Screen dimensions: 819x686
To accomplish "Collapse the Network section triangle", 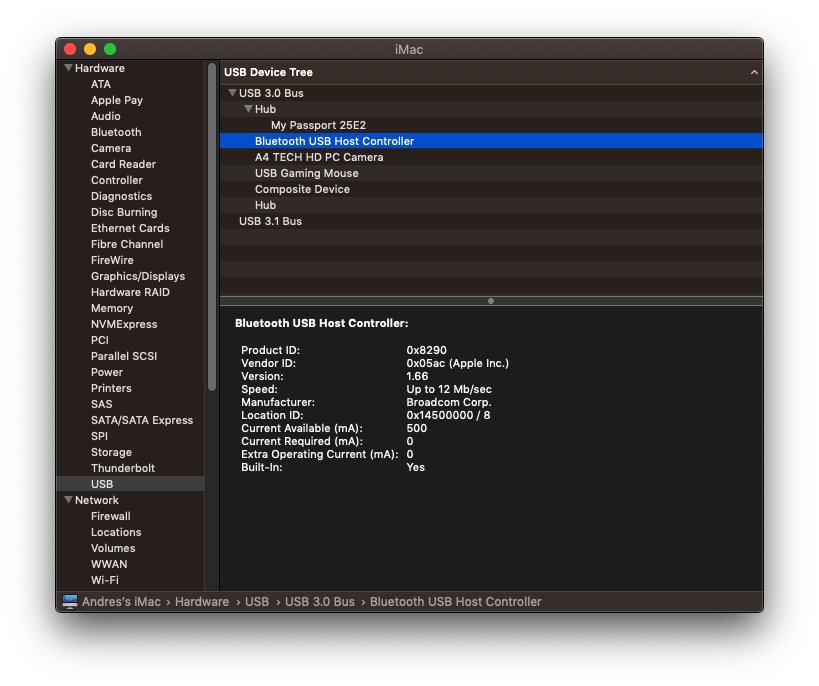I will pyautogui.click(x=68, y=500).
